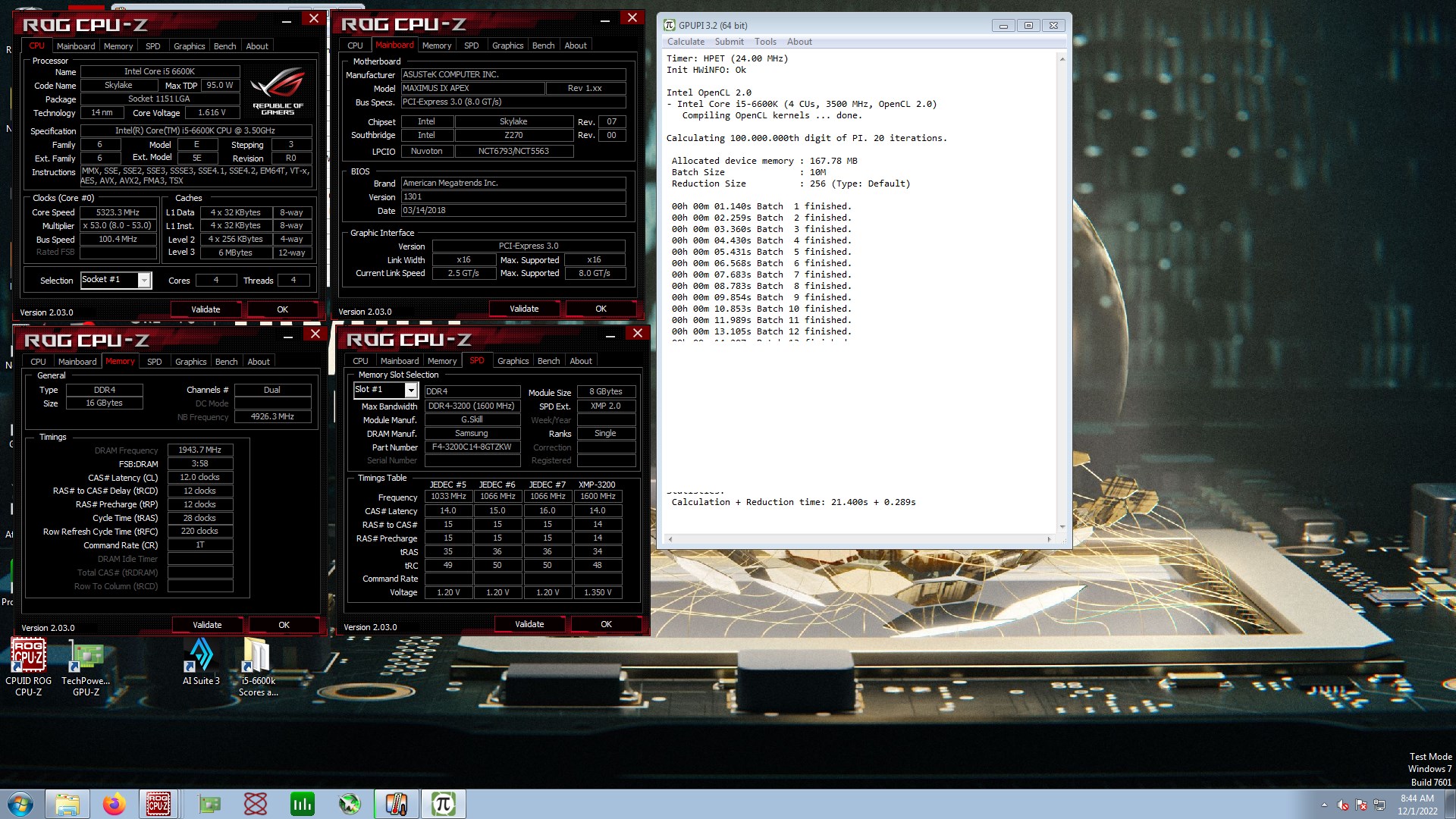Image resolution: width=1456 pixels, height=819 pixels.
Task: Open the jet fighter disc taskbar icon
Action: tap(349, 804)
